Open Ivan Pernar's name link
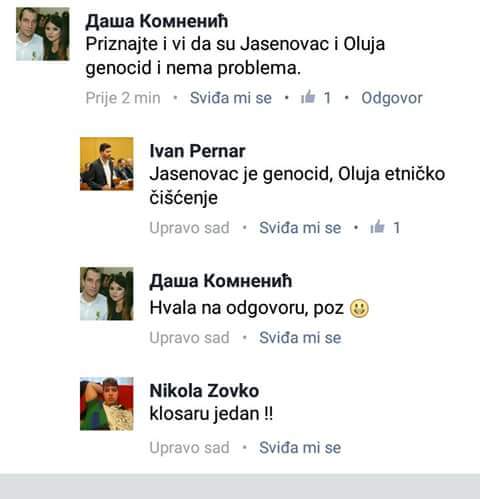 tap(197, 151)
